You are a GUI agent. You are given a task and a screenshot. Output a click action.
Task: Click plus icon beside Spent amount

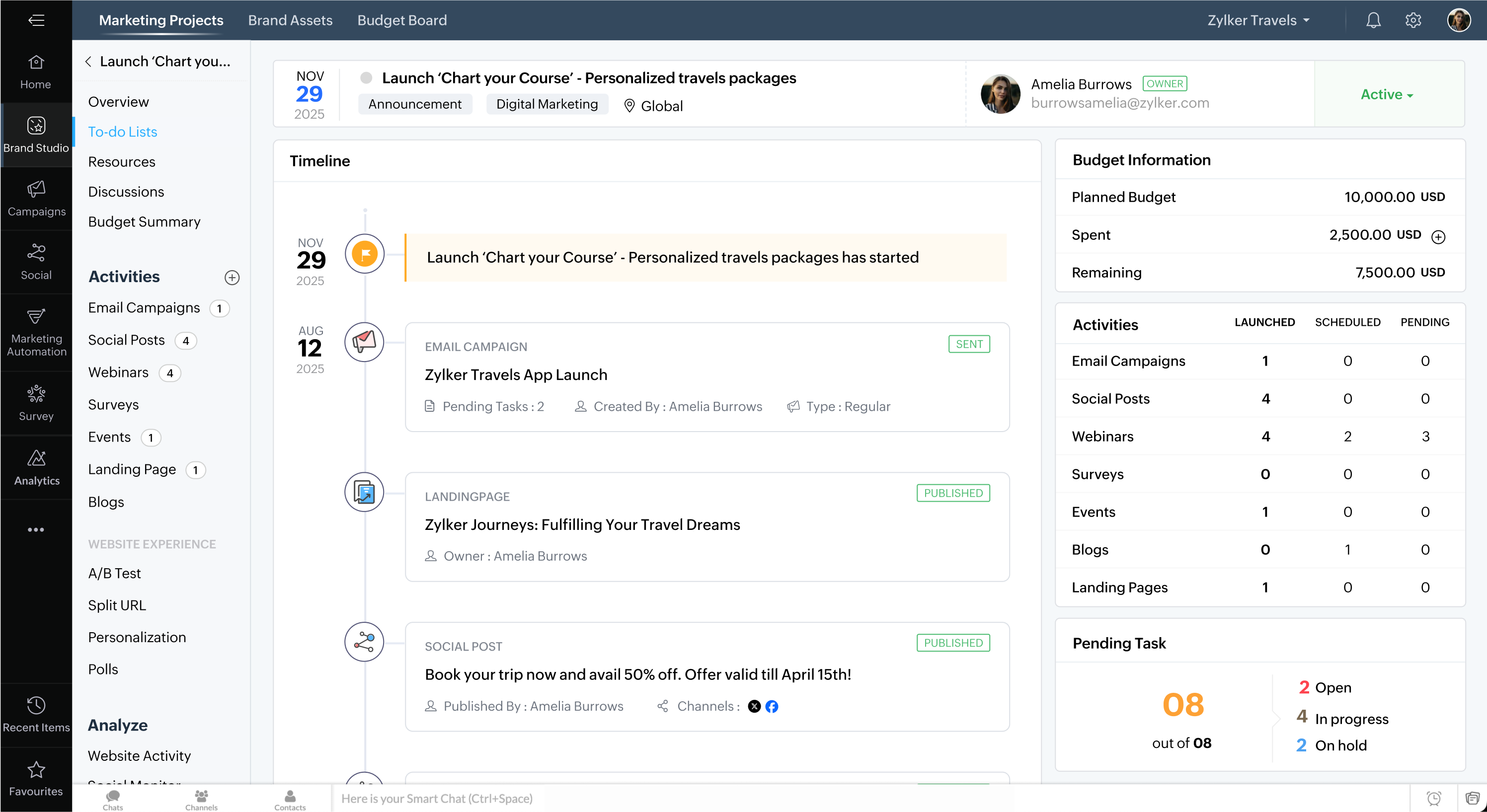pyautogui.click(x=1438, y=236)
